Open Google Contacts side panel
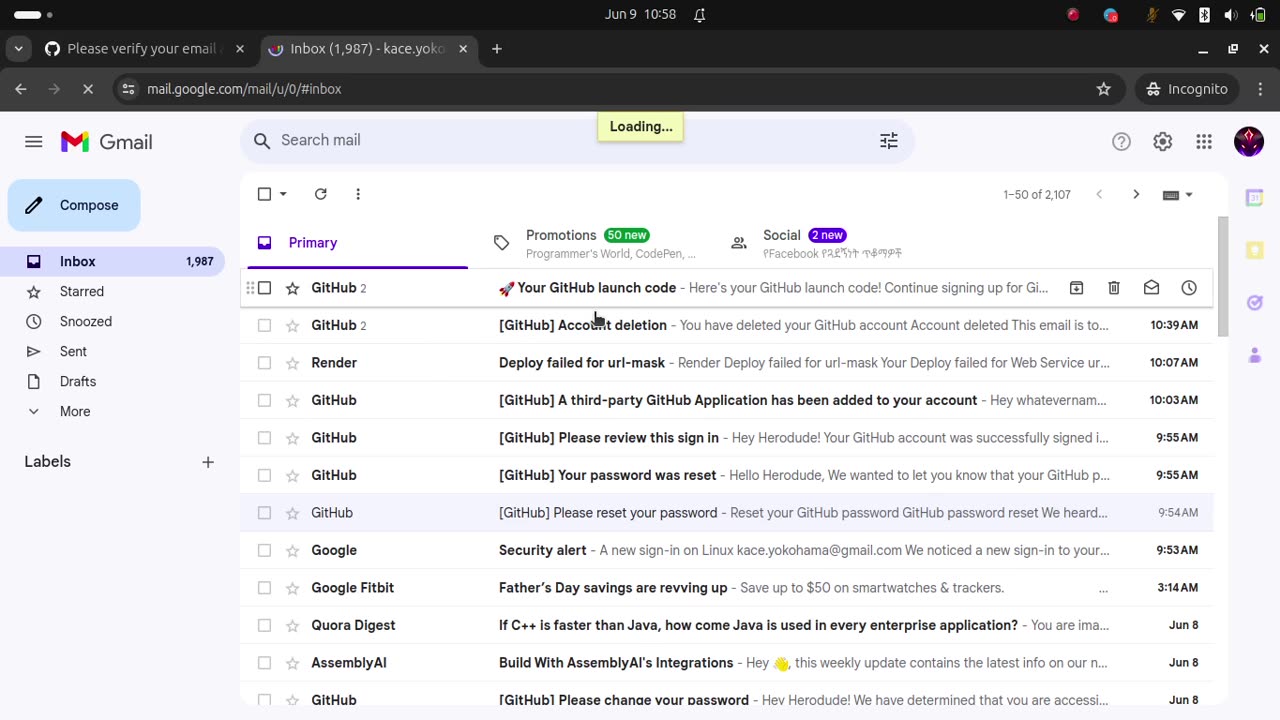This screenshot has height=720, width=1280. click(1254, 354)
